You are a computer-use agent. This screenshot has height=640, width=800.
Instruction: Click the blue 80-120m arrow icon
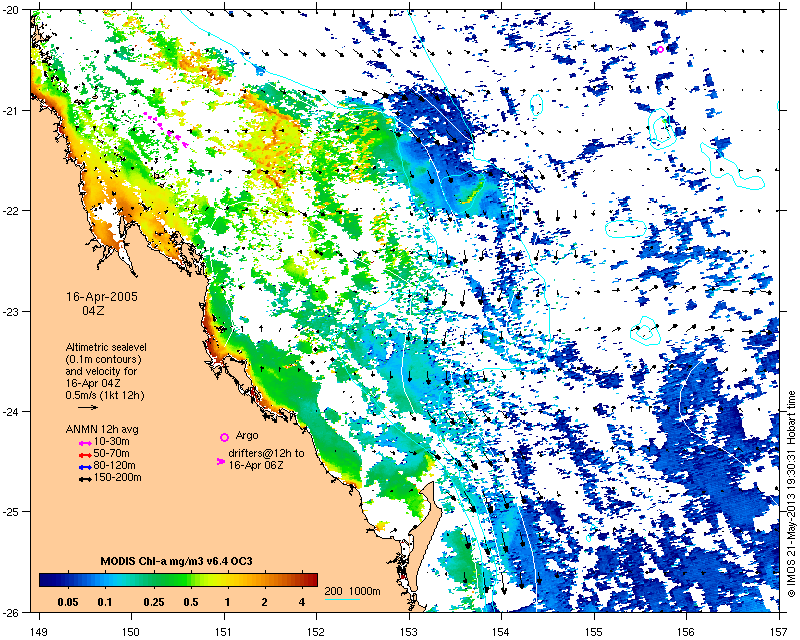coord(85,466)
